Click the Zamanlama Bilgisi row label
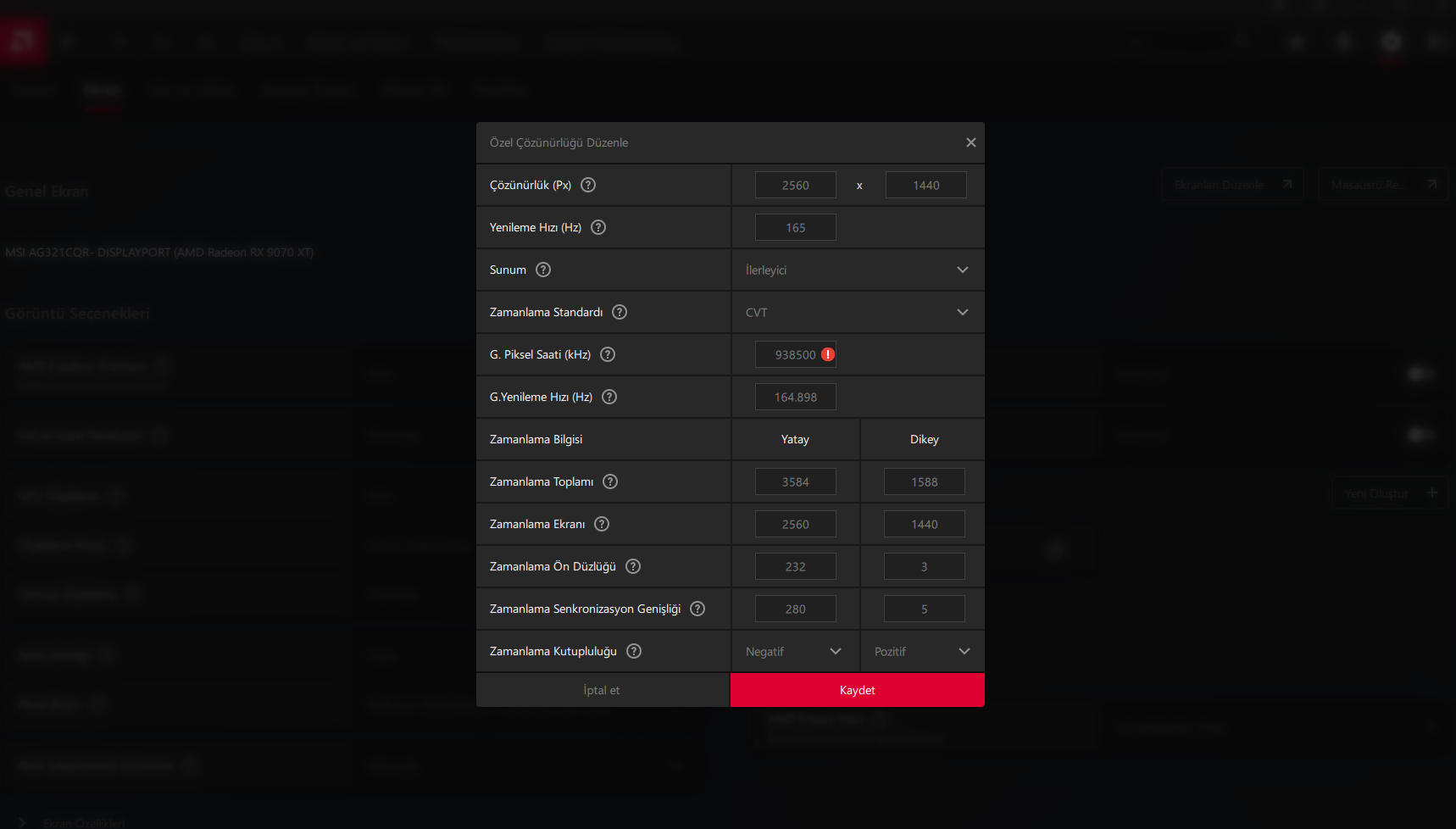 [536, 439]
